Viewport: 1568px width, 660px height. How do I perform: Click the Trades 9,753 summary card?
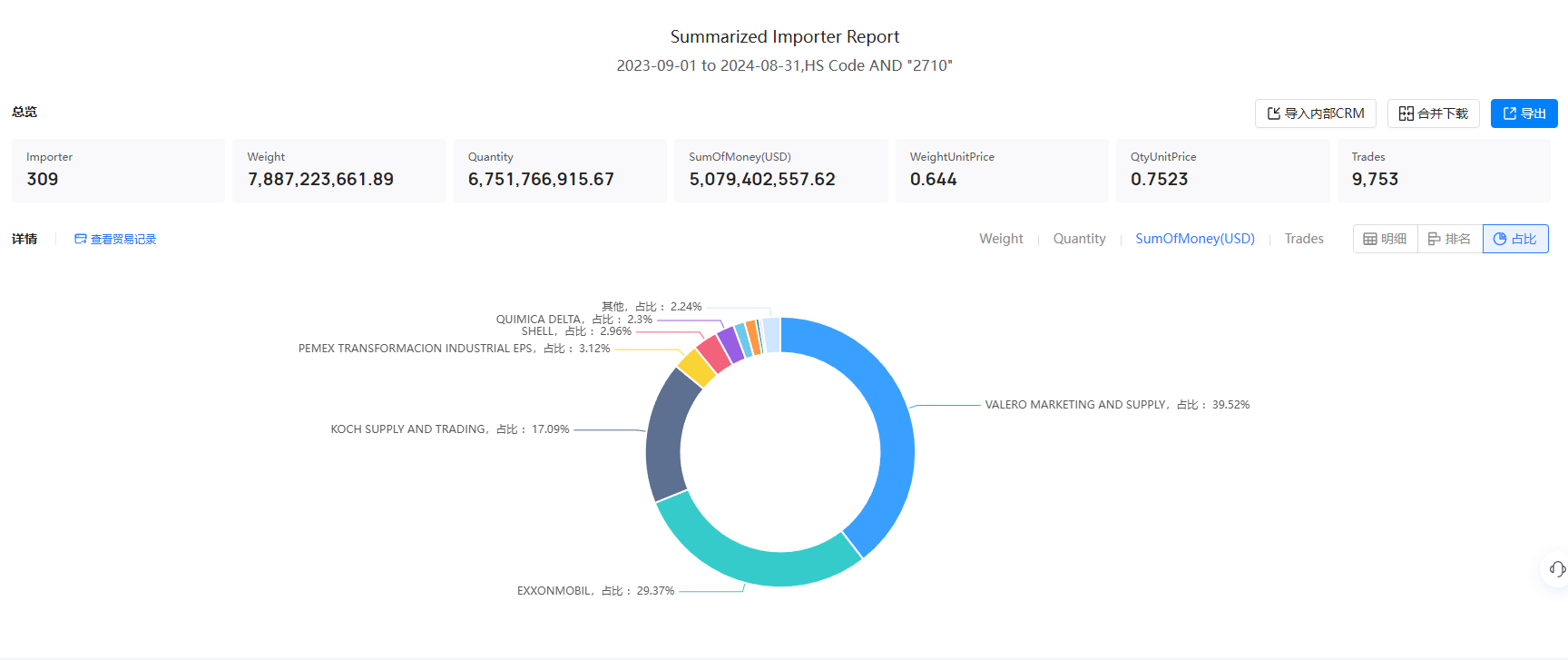click(x=1444, y=171)
